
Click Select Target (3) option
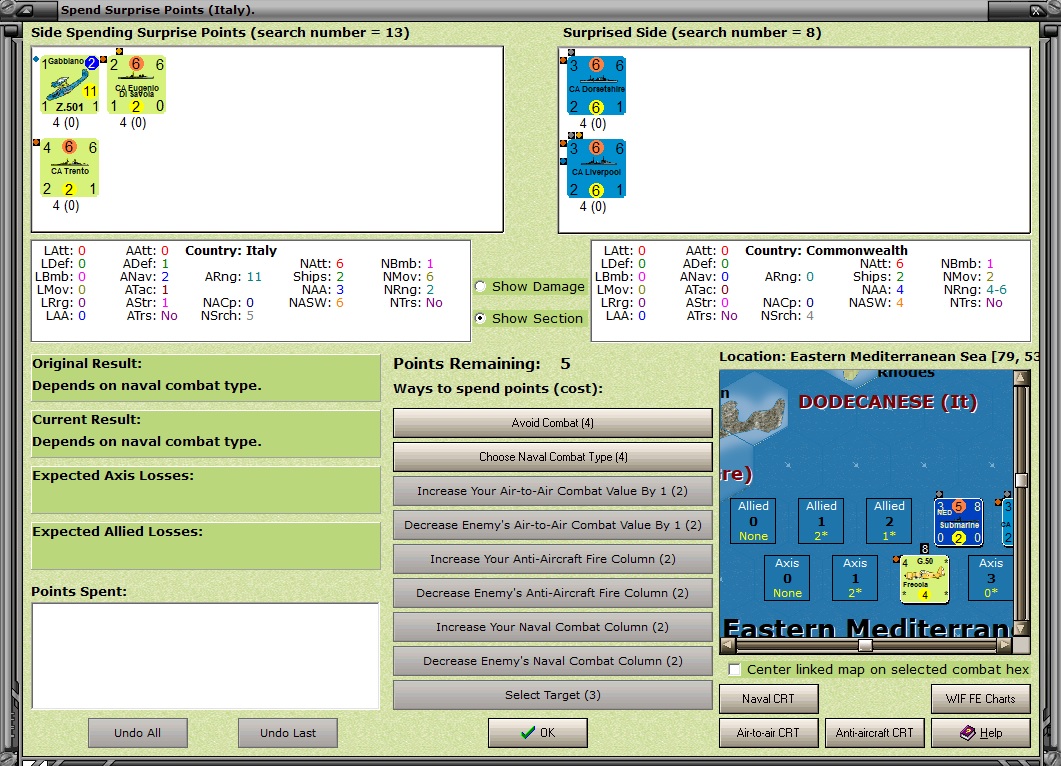tap(552, 695)
